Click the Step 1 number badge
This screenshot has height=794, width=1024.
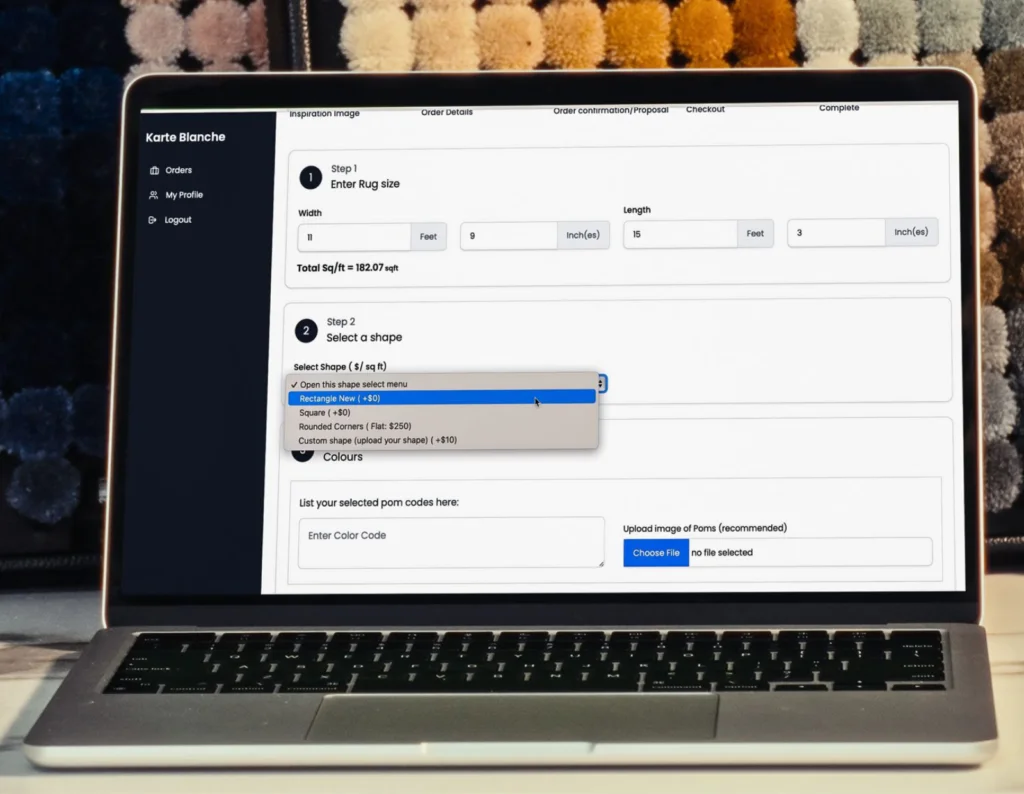pos(310,177)
